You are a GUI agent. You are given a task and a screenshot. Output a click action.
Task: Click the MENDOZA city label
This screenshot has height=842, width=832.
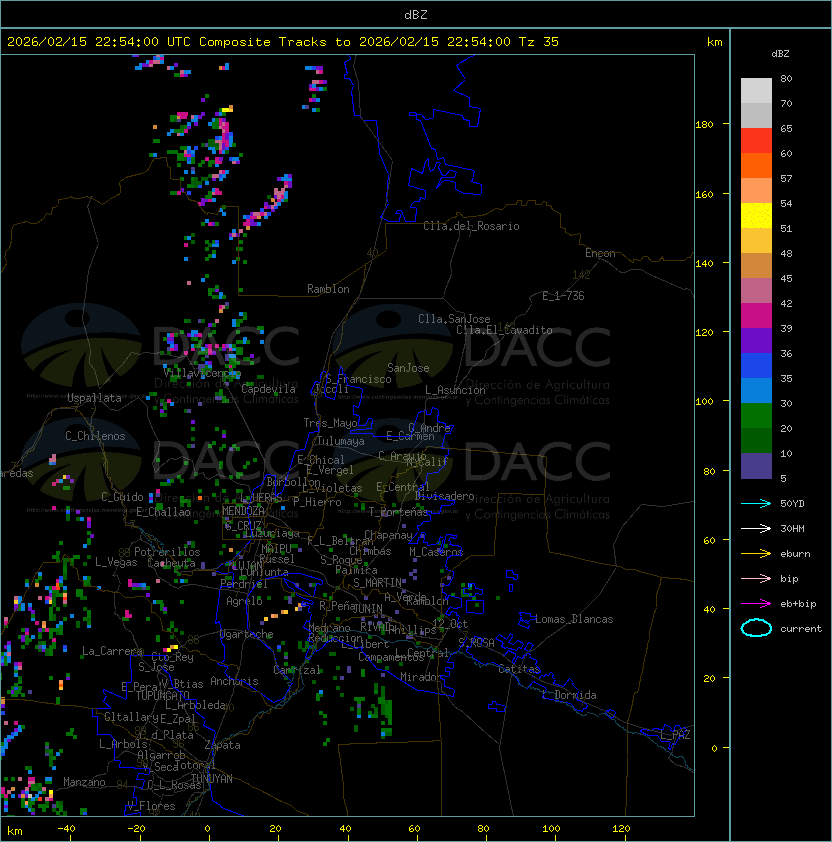click(243, 510)
